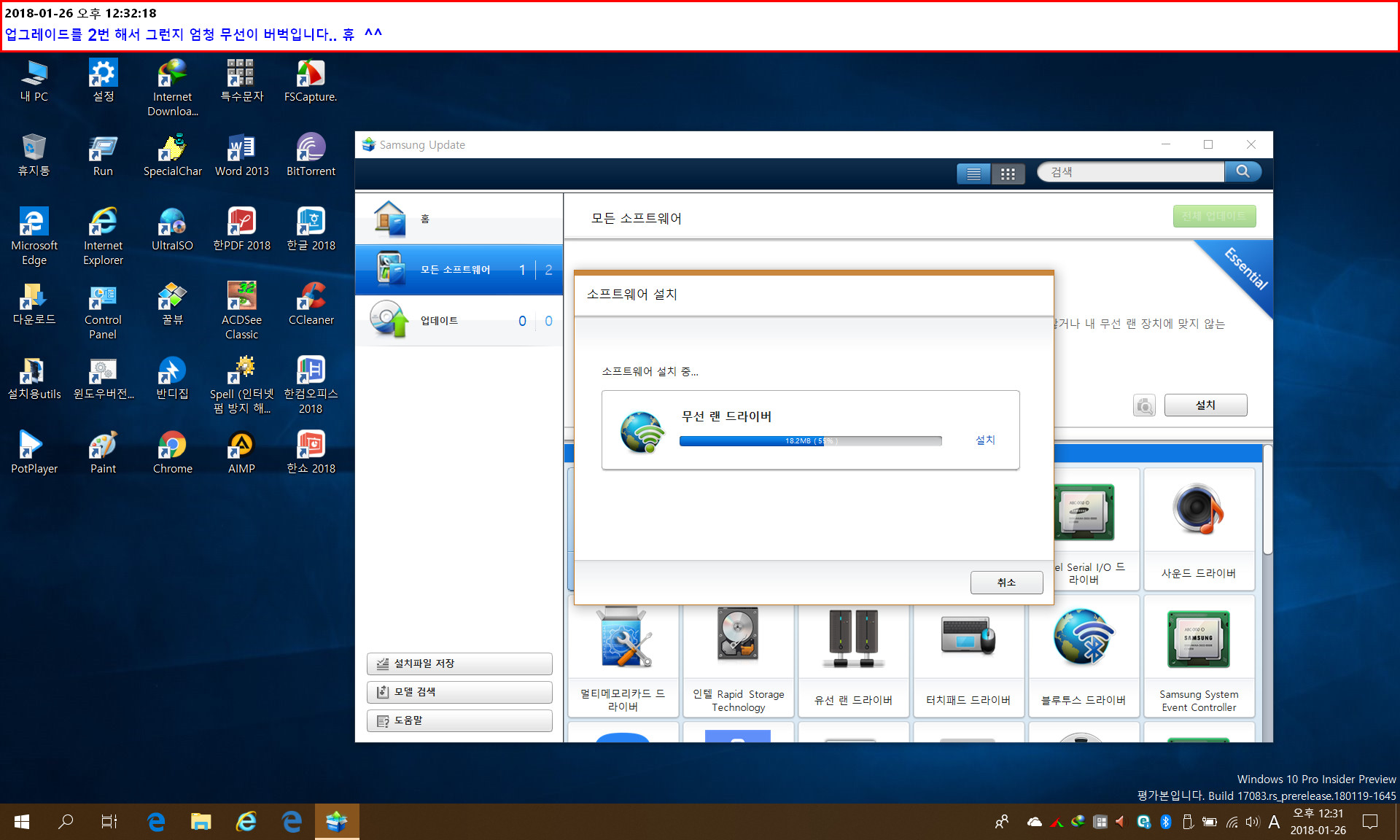Open UltraISO desktop icon
Image resolution: width=1400 pixels, height=840 pixels.
172,230
